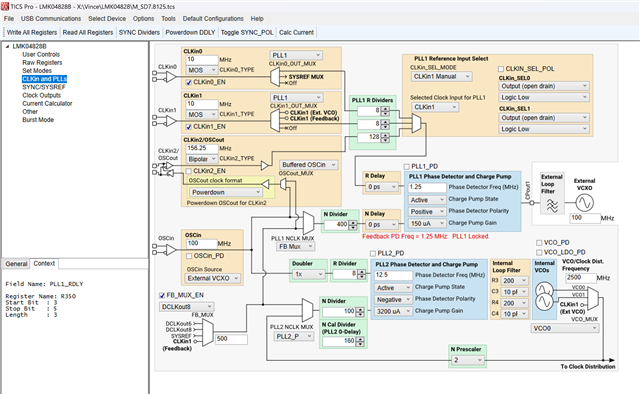Viewport: 640px width, 394px height.
Task: Open the Tools menu
Action: [168, 19]
